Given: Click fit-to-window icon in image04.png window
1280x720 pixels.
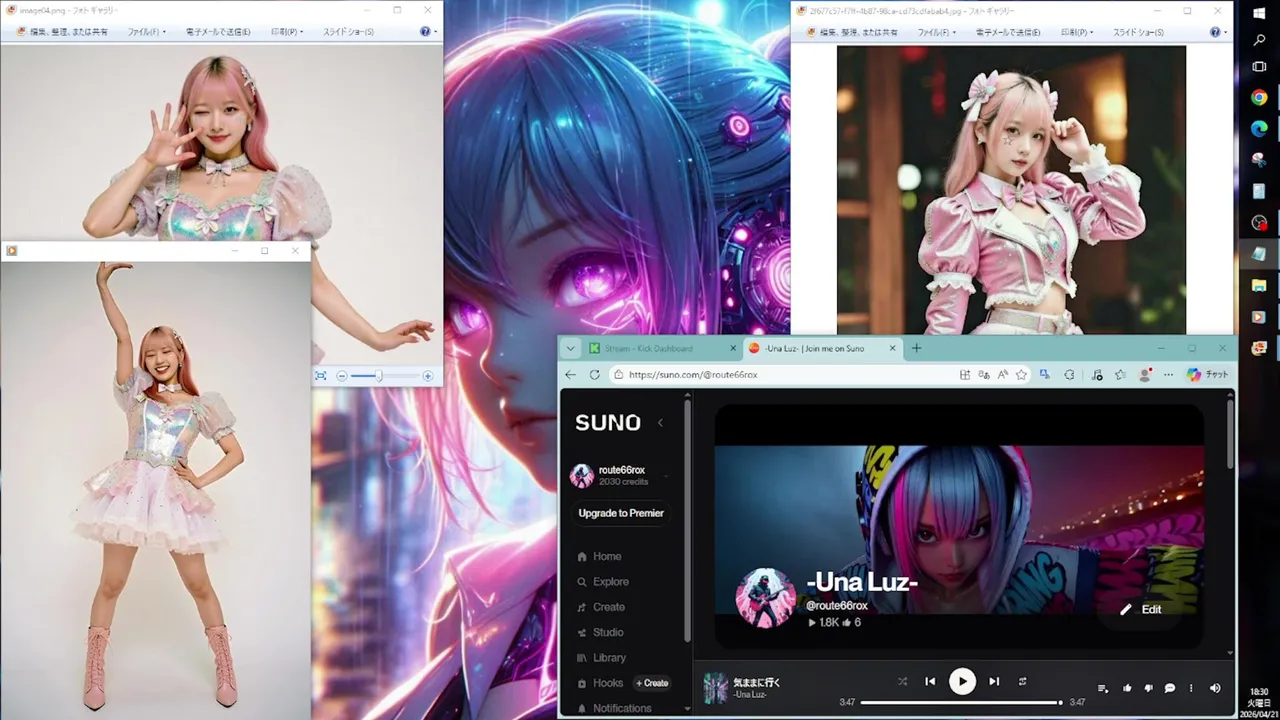Looking at the screenshot, I should point(320,376).
